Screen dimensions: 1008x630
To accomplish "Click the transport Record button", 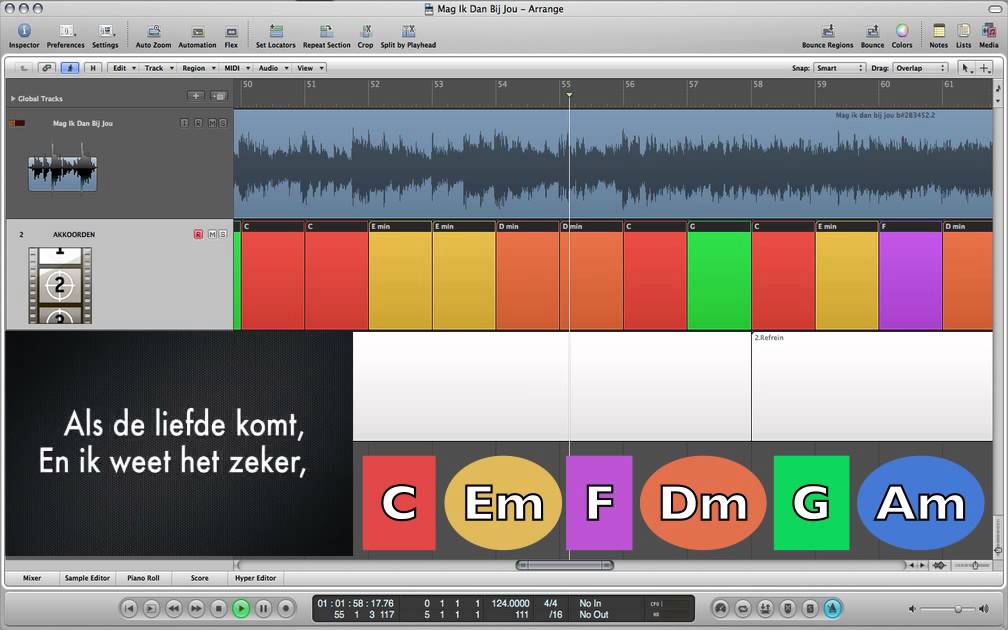I will pyautogui.click(x=286, y=608).
